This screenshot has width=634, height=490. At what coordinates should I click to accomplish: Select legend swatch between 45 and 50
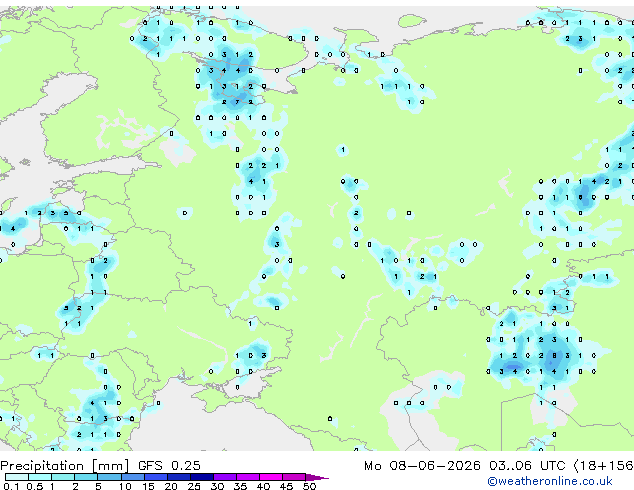point(294,477)
